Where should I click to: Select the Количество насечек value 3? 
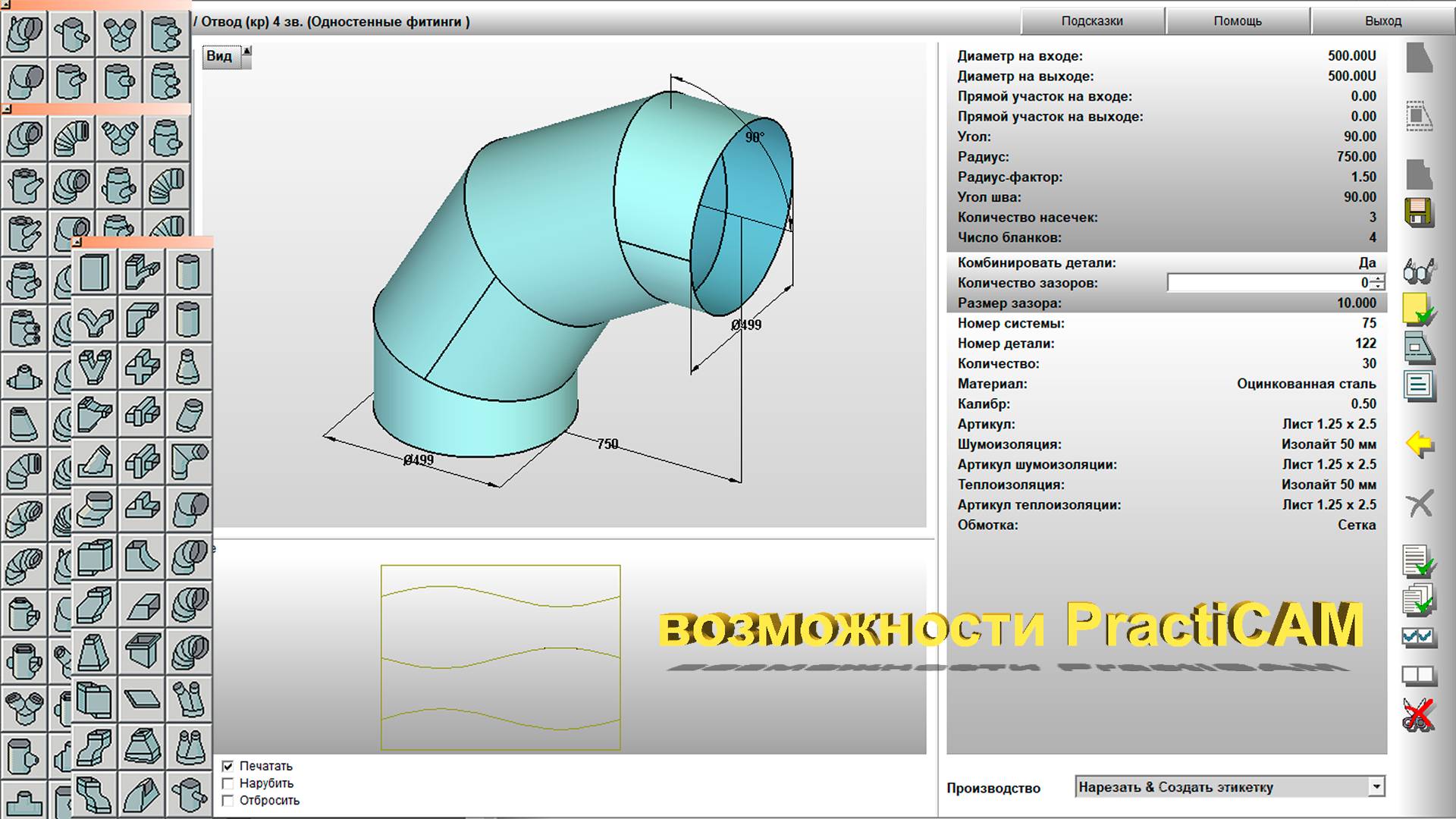coord(1373,218)
